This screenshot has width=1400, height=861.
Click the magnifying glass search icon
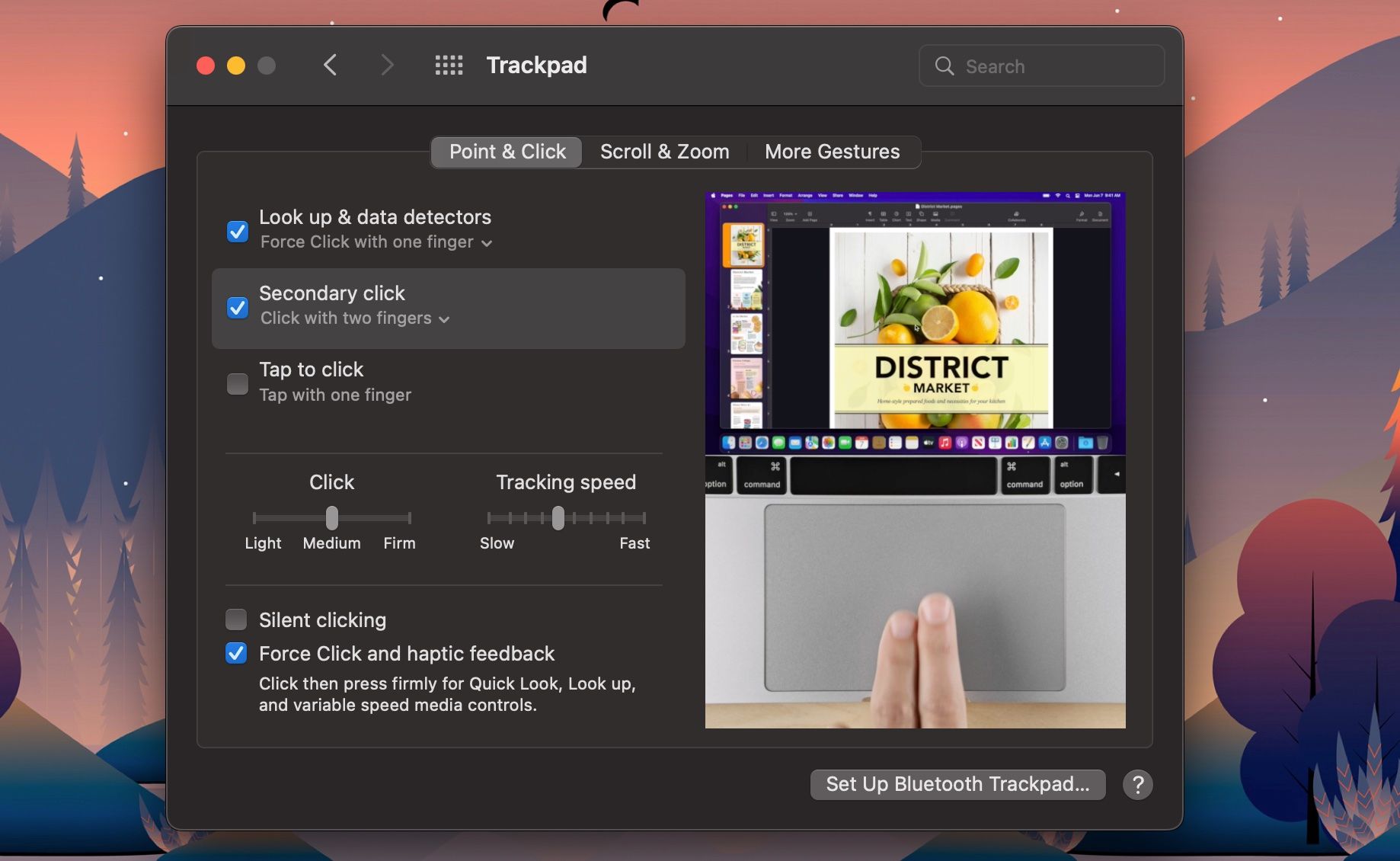click(944, 66)
